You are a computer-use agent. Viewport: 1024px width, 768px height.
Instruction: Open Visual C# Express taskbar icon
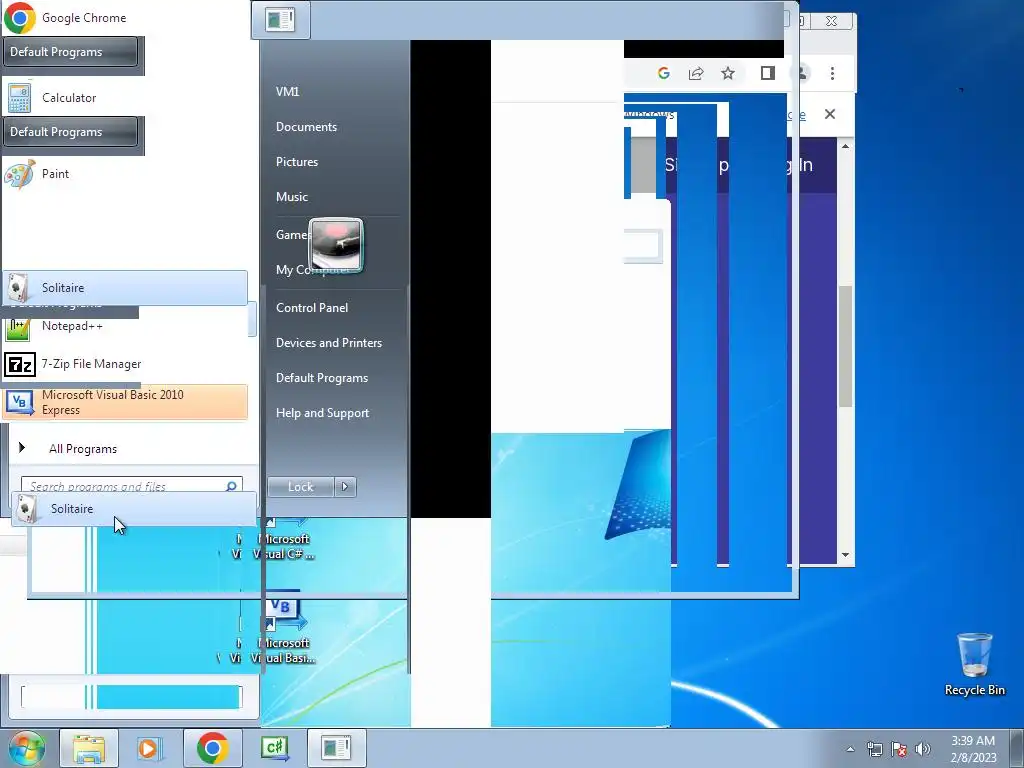click(274, 748)
